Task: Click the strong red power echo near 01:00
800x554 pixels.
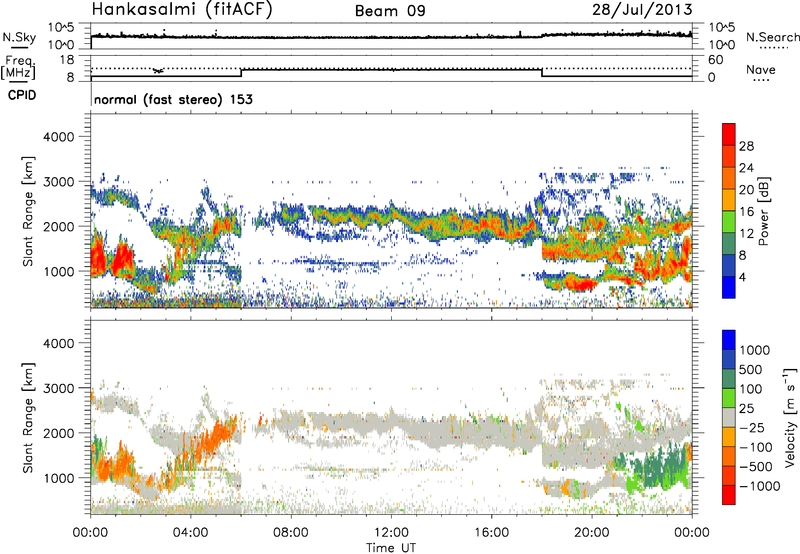Action: point(121,260)
